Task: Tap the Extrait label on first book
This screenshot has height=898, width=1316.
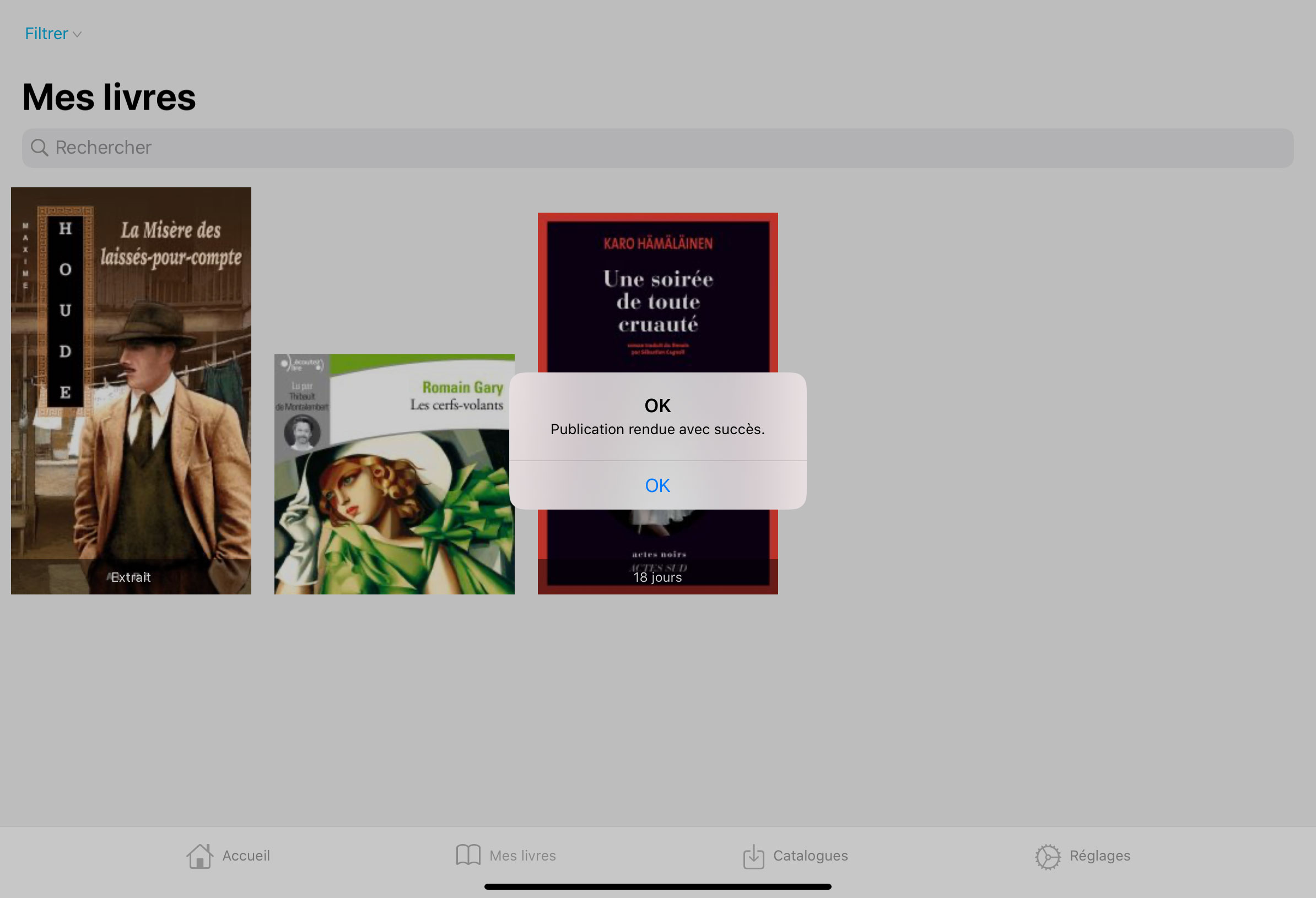Action: [x=131, y=577]
